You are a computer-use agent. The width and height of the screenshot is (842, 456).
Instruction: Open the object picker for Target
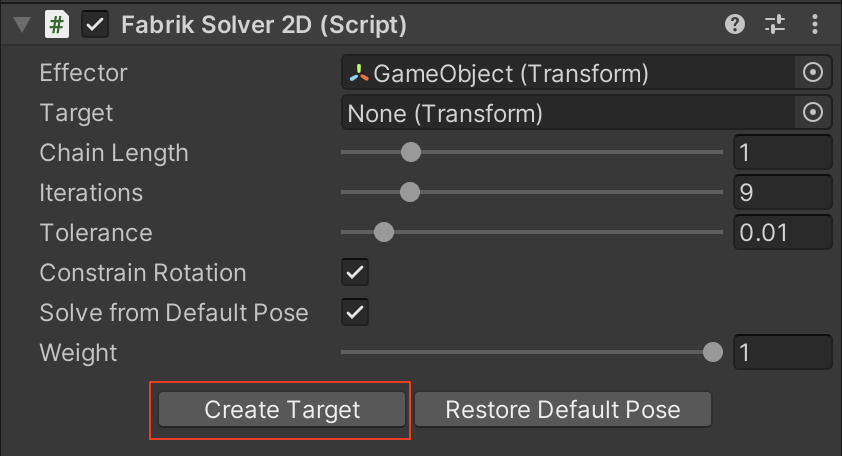point(813,113)
